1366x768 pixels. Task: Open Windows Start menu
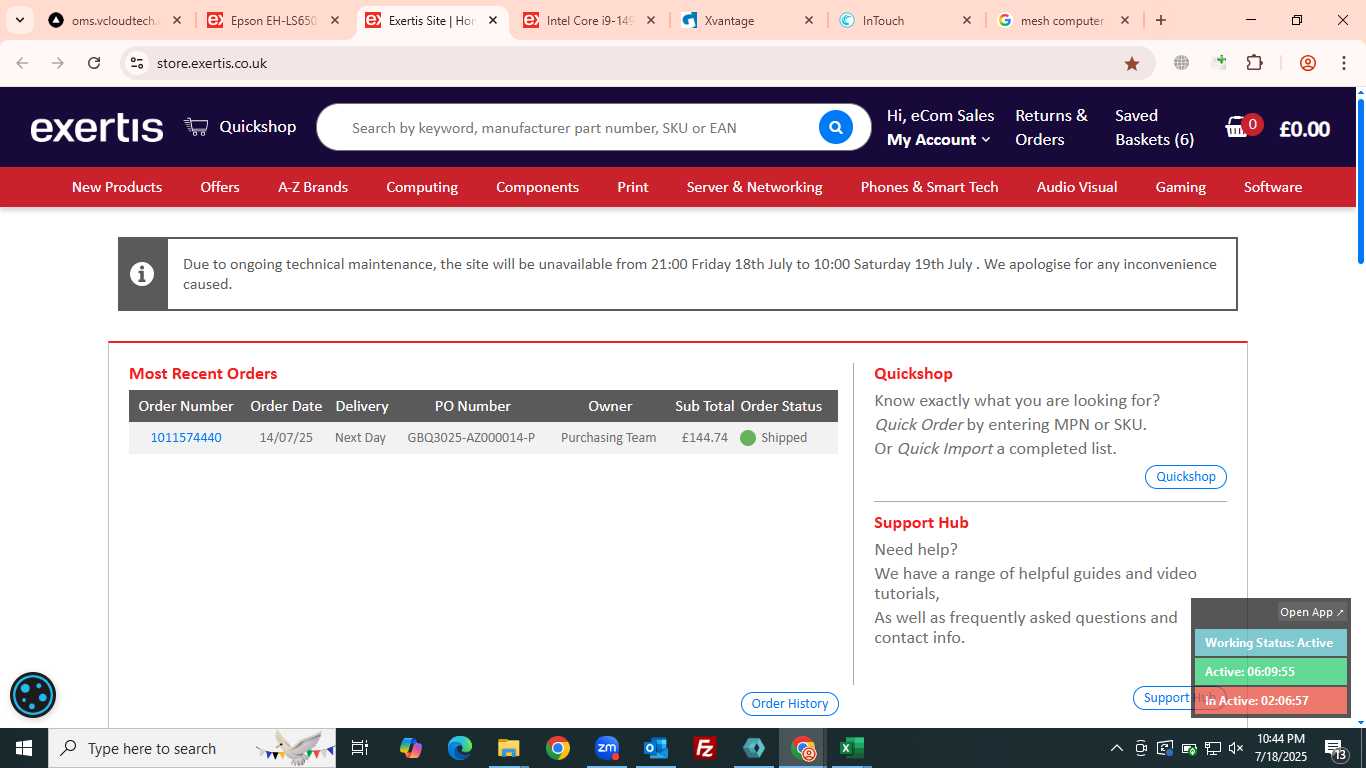(x=23, y=748)
